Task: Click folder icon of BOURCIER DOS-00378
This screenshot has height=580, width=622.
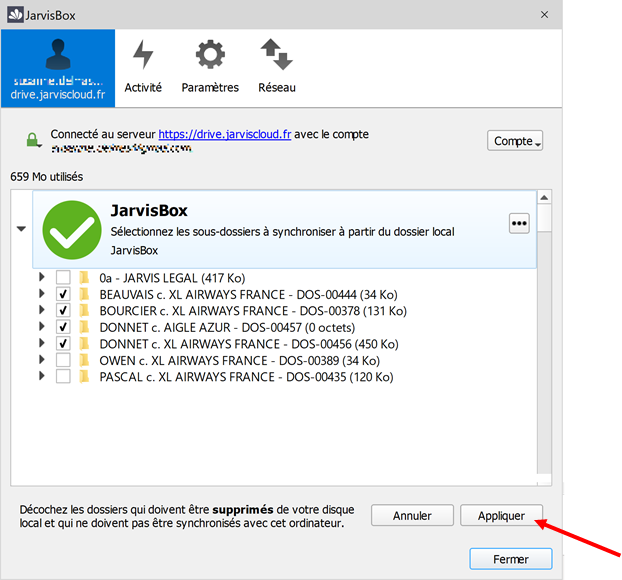Action: point(84,310)
